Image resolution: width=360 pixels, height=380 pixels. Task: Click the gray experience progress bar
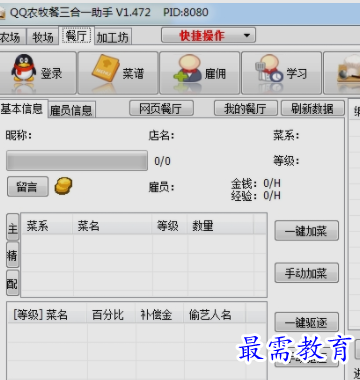[x=77, y=161]
